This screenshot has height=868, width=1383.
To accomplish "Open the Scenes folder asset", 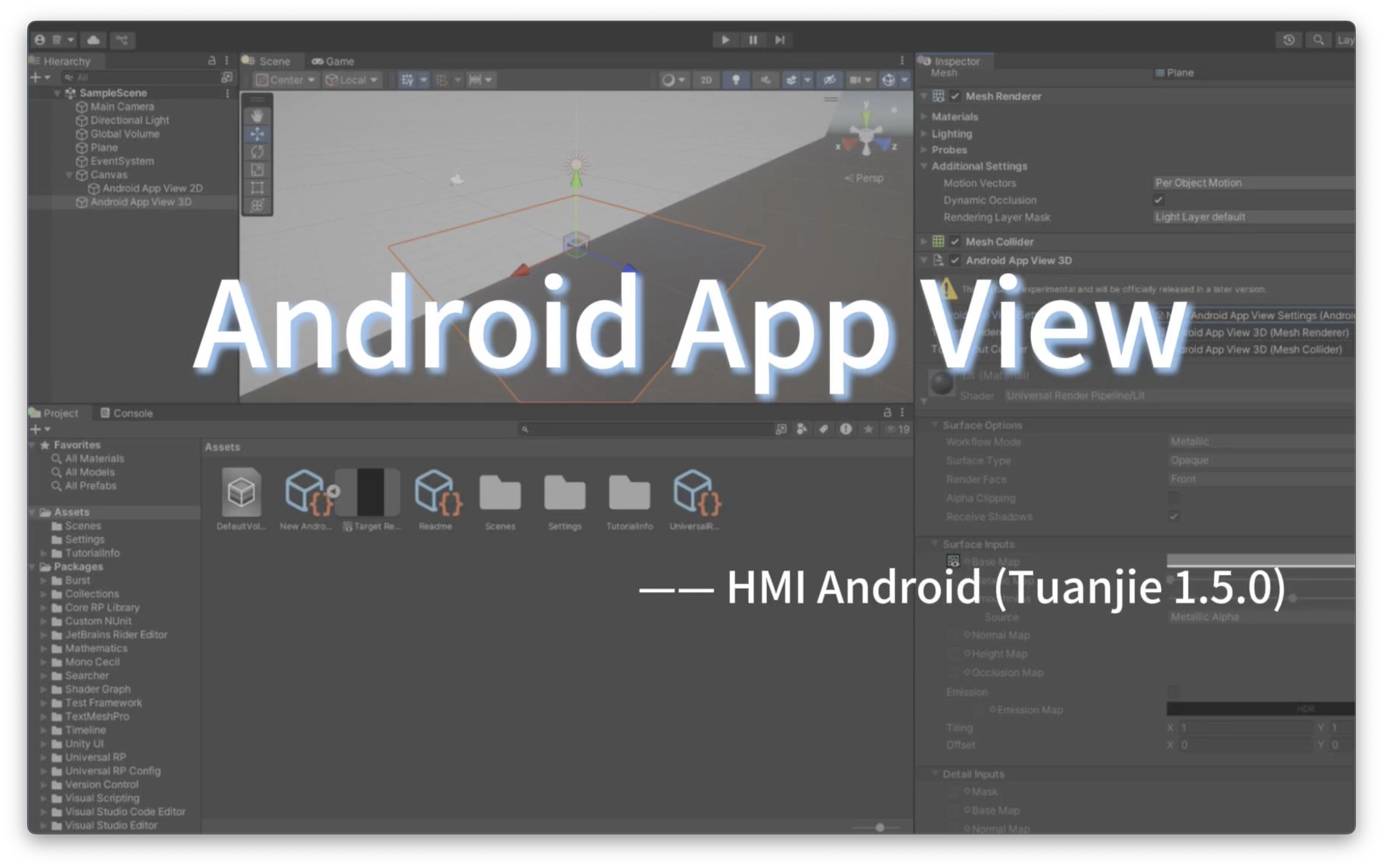I will pos(500,499).
